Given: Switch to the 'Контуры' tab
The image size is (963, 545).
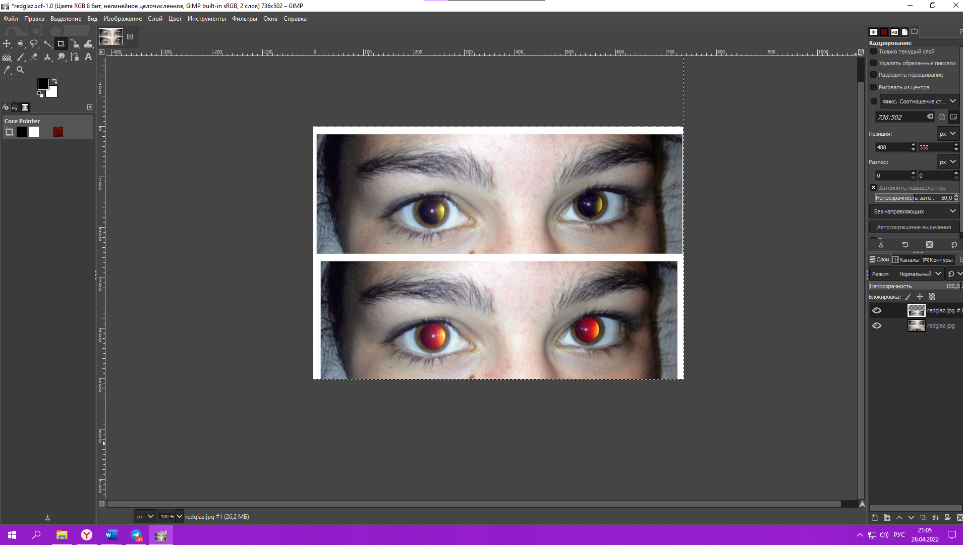Looking at the screenshot, I should [937, 260].
